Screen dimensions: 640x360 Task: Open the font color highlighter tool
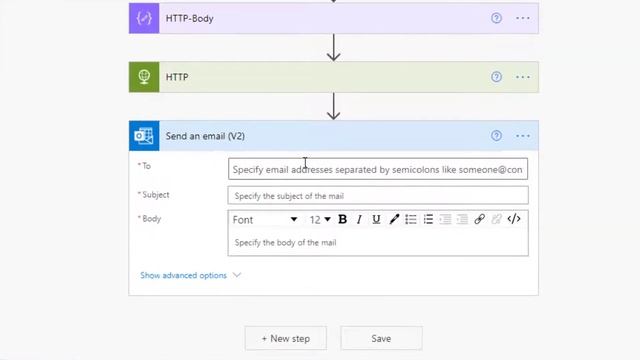pyautogui.click(x=394, y=220)
